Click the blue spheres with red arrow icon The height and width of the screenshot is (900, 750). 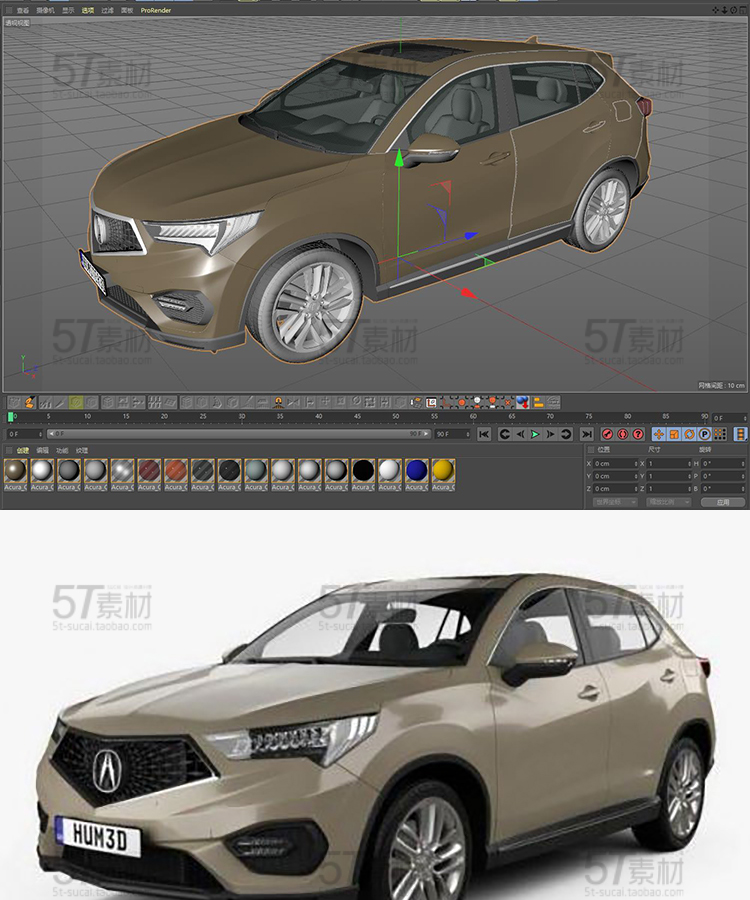click(x=522, y=402)
